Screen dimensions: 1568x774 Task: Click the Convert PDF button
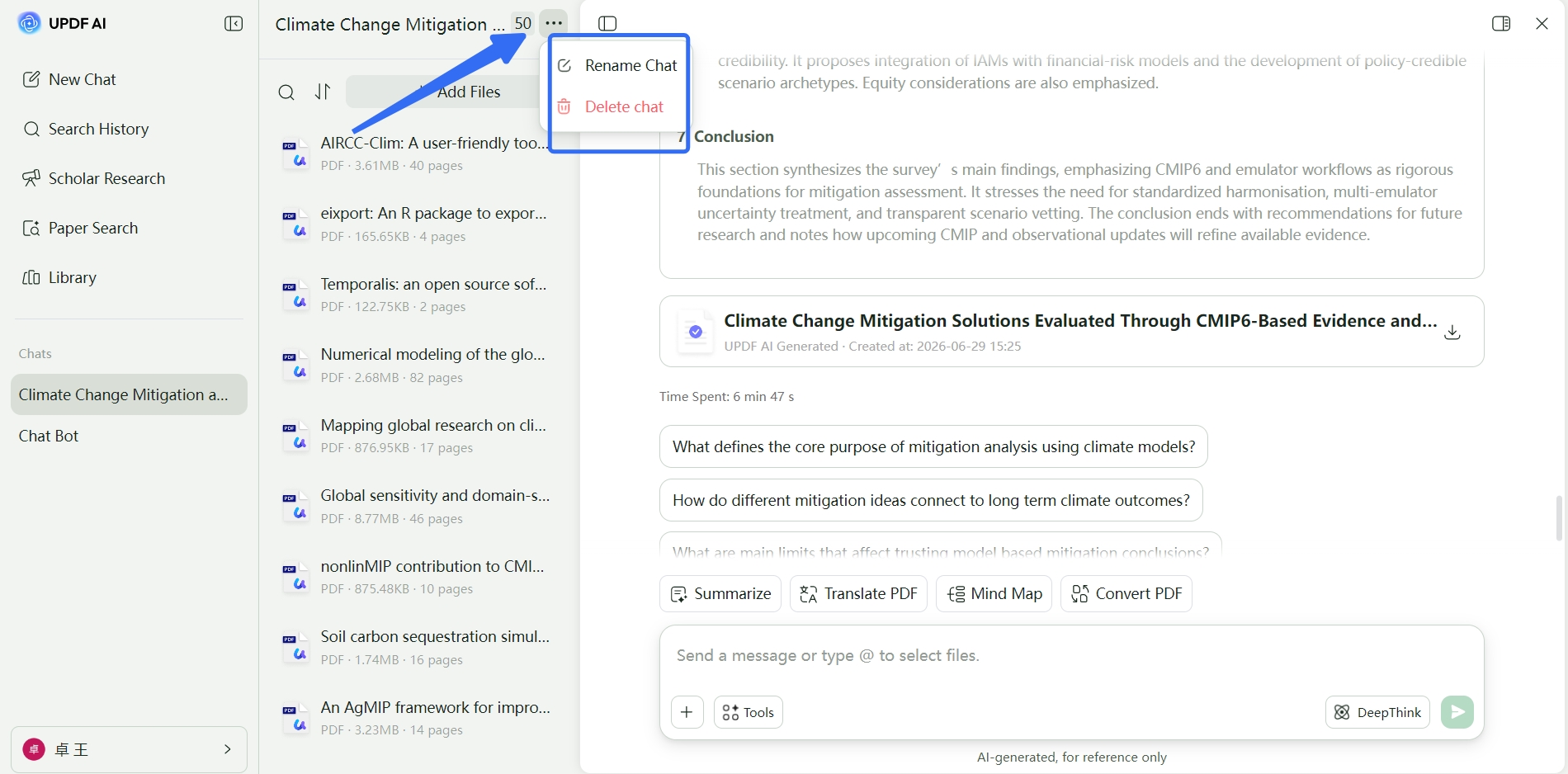pos(1126,593)
